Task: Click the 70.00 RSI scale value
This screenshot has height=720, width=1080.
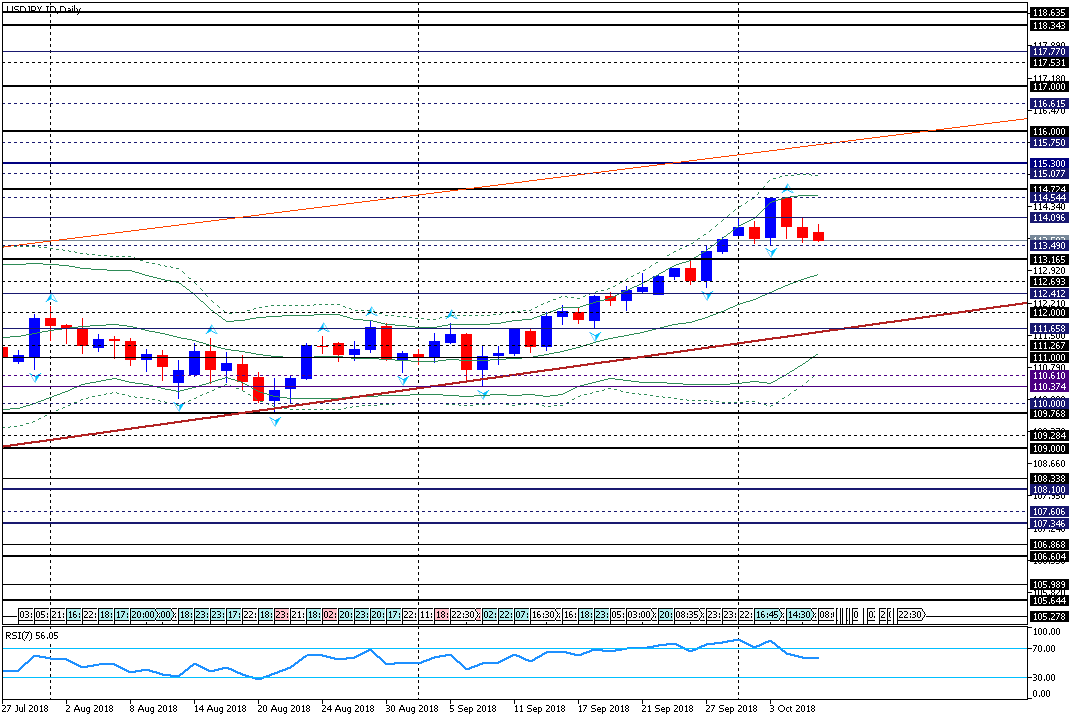Action: 1044,649
